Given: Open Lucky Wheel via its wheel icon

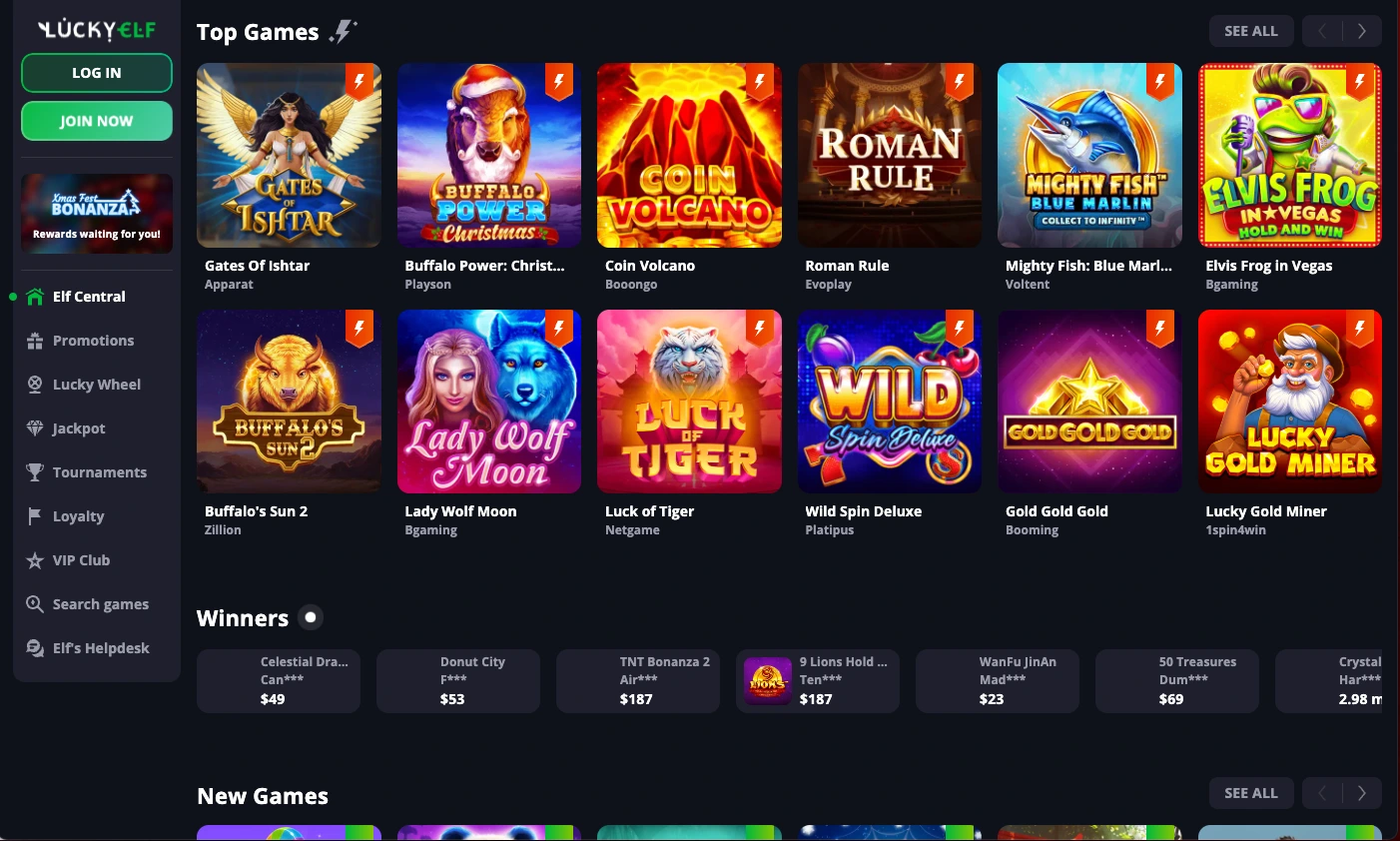Looking at the screenshot, I should click(x=35, y=385).
